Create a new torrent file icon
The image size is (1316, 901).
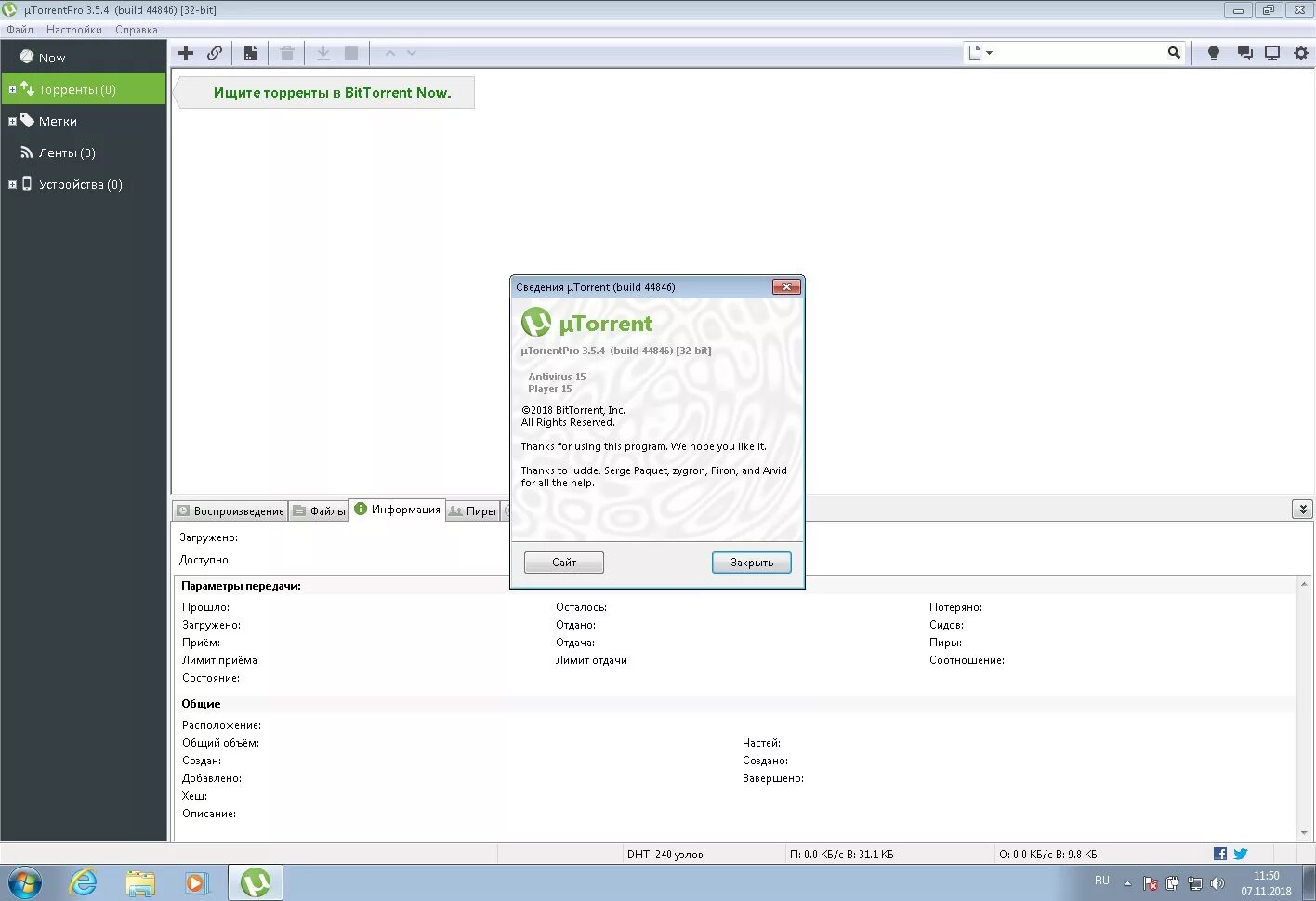pyautogui.click(x=251, y=53)
